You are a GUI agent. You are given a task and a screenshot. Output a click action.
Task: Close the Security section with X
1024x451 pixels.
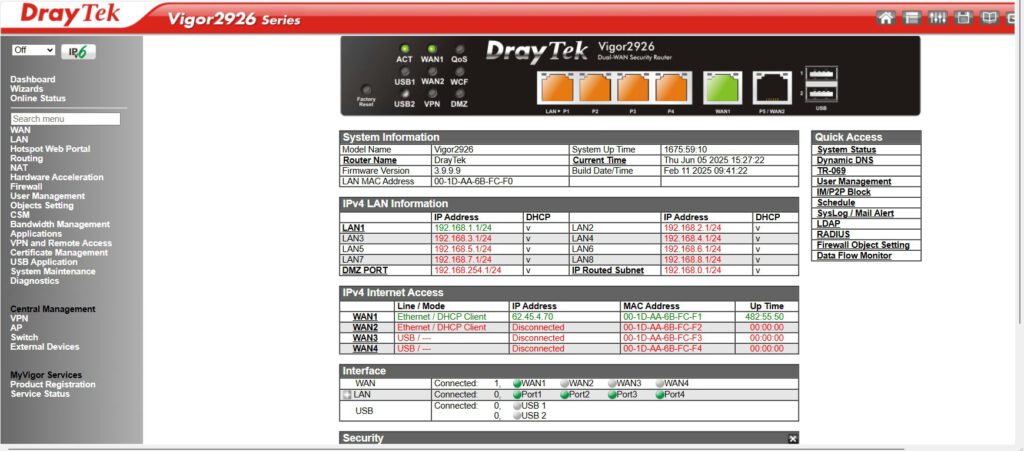[x=792, y=439]
